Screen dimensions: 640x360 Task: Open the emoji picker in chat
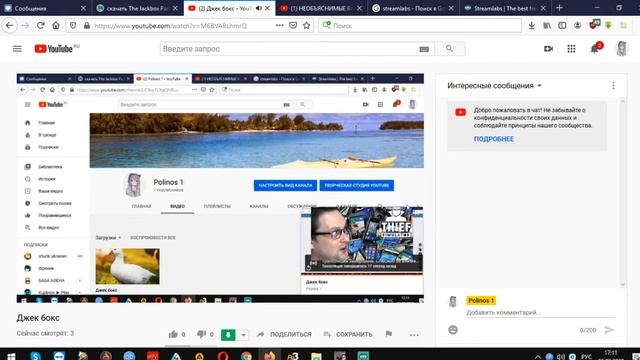coord(453,330)
